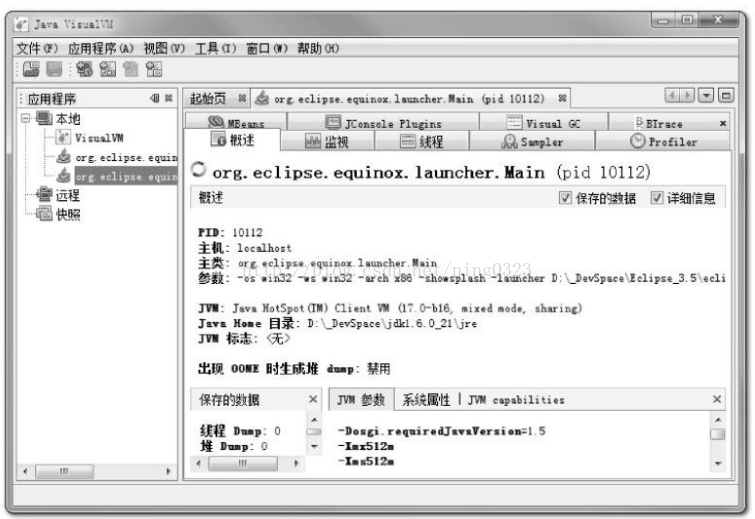Click the applications panel horizontal scrollbar thumb
Viewport: 755px width, 519px height.
[x=64, y=471]
